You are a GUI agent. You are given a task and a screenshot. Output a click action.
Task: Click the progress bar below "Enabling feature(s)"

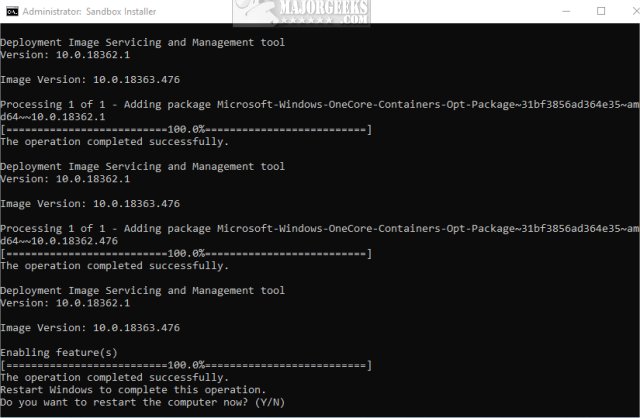[187, 365]
